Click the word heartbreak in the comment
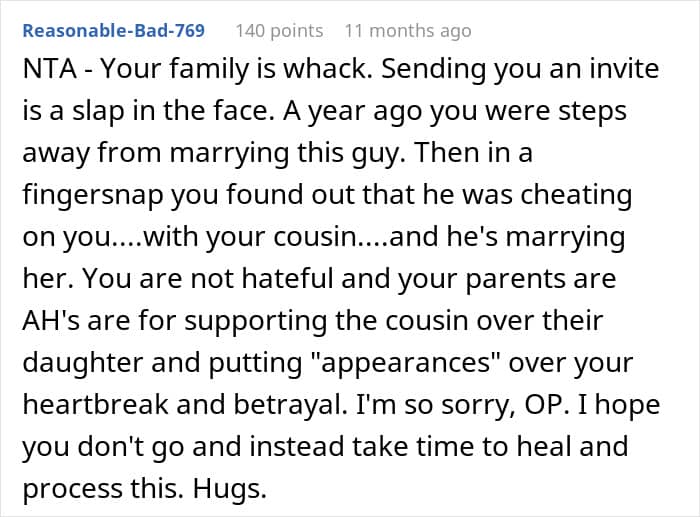Screen dimensions: 700x517 pos(96,405)
